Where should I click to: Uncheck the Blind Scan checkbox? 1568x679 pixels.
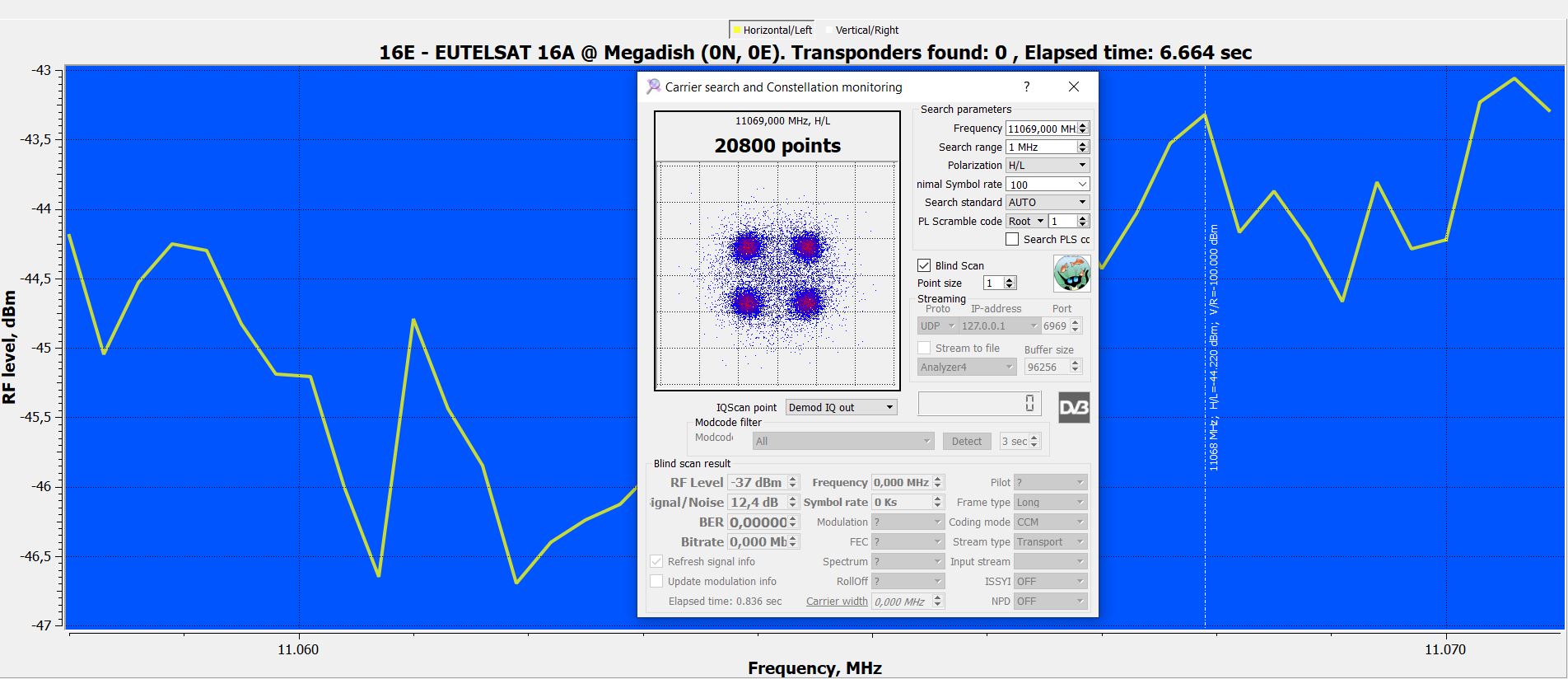(x=924, y=265)
